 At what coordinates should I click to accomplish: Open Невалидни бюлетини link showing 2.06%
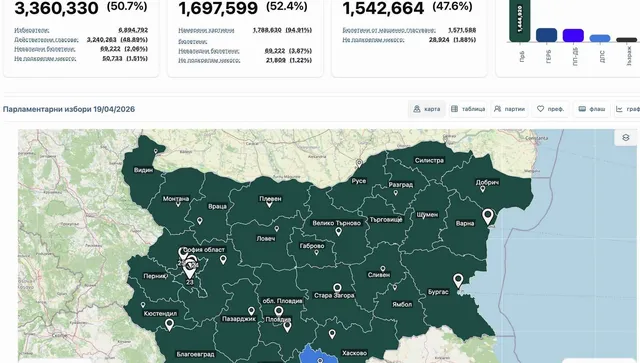click(44, 49)
